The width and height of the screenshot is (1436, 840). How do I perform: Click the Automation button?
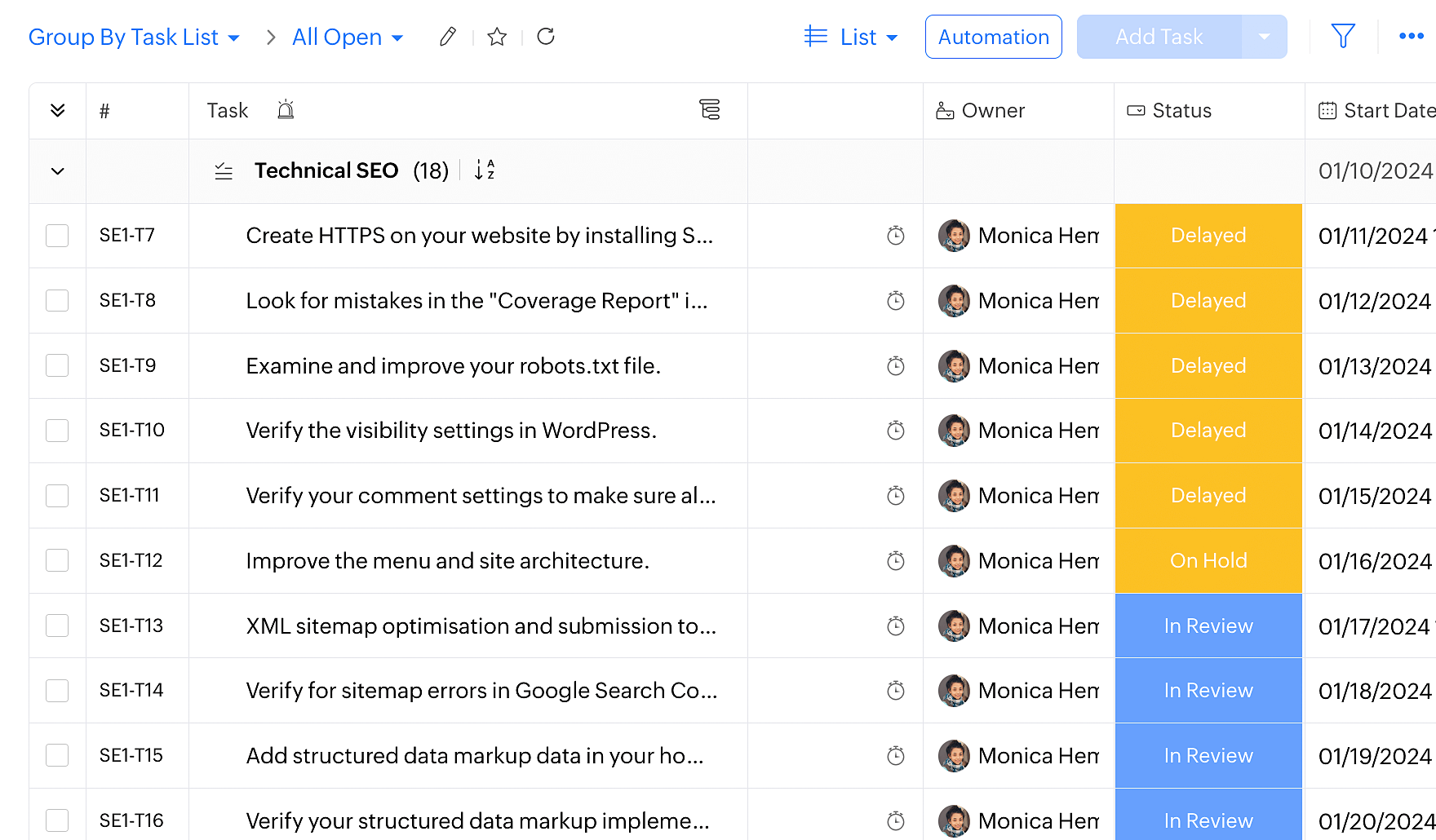[x=993, y=38]
